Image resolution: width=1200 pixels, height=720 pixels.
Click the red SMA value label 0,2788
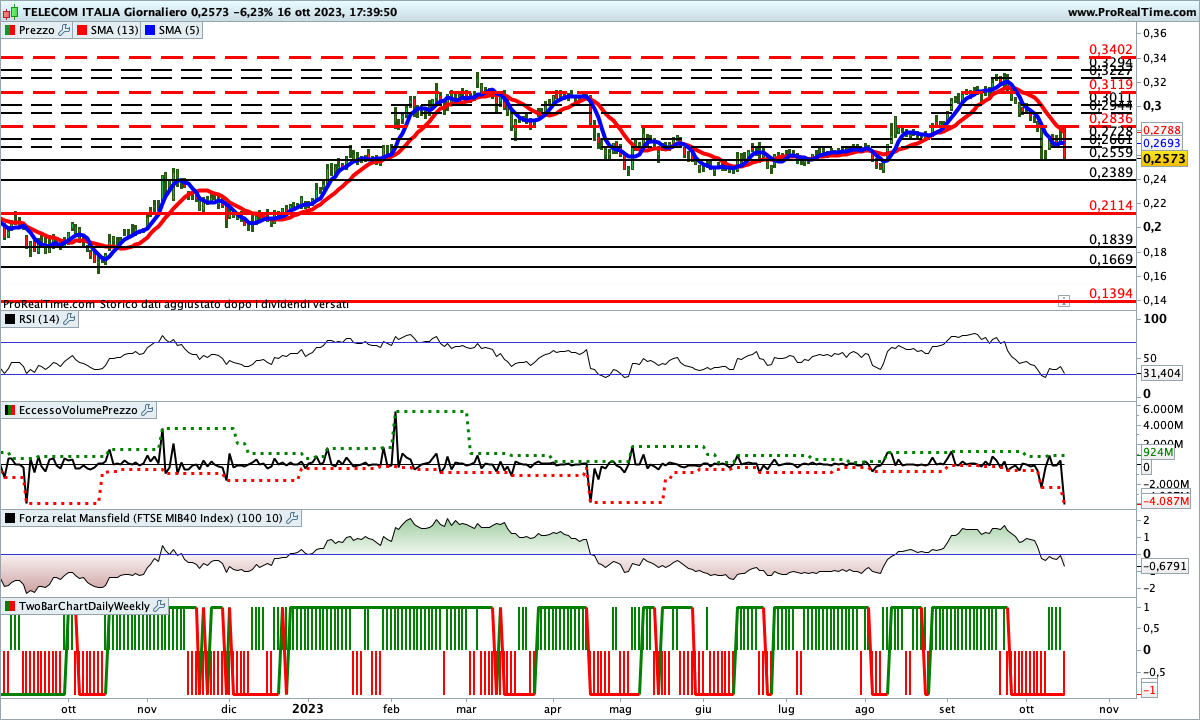[x=1161, y=130]
